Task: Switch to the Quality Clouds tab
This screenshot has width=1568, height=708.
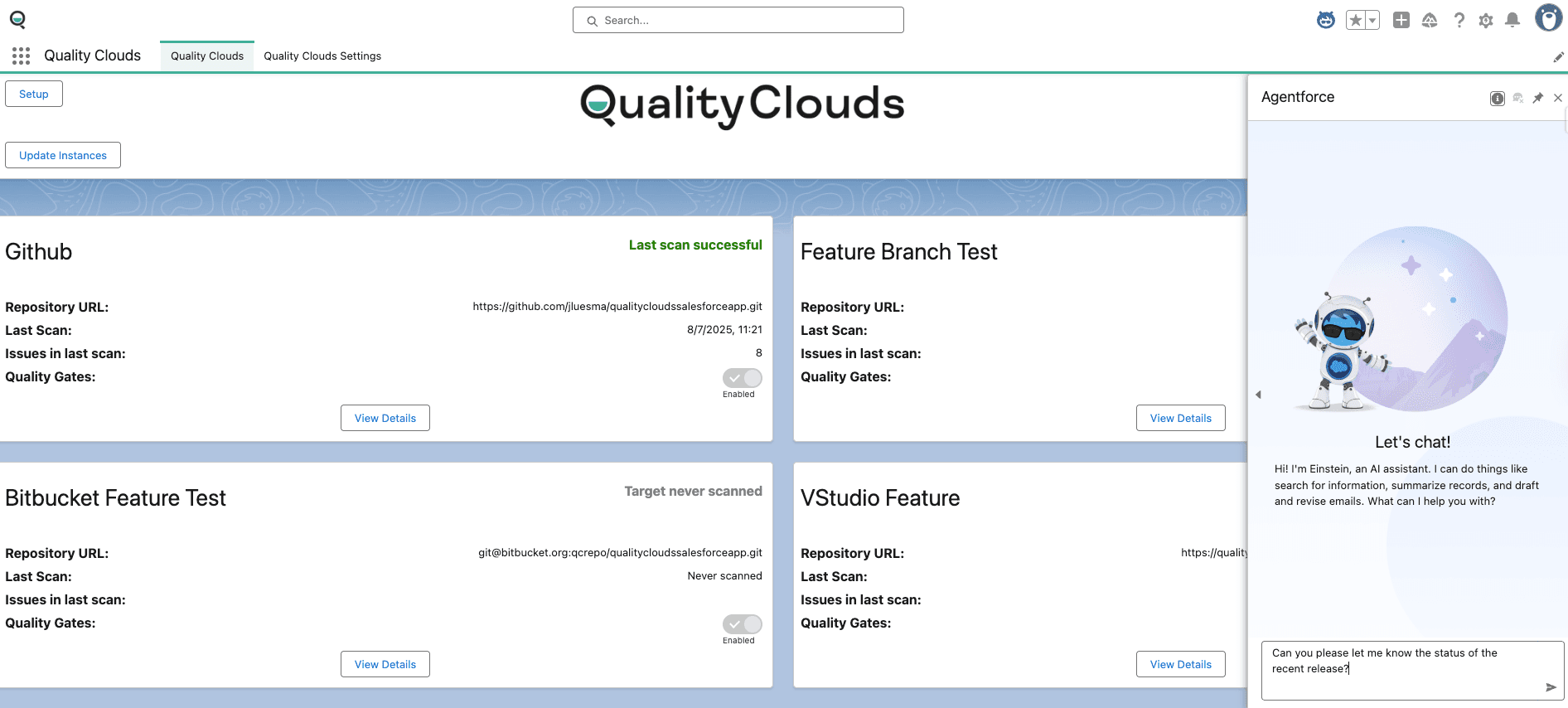Action: (207, 56)
